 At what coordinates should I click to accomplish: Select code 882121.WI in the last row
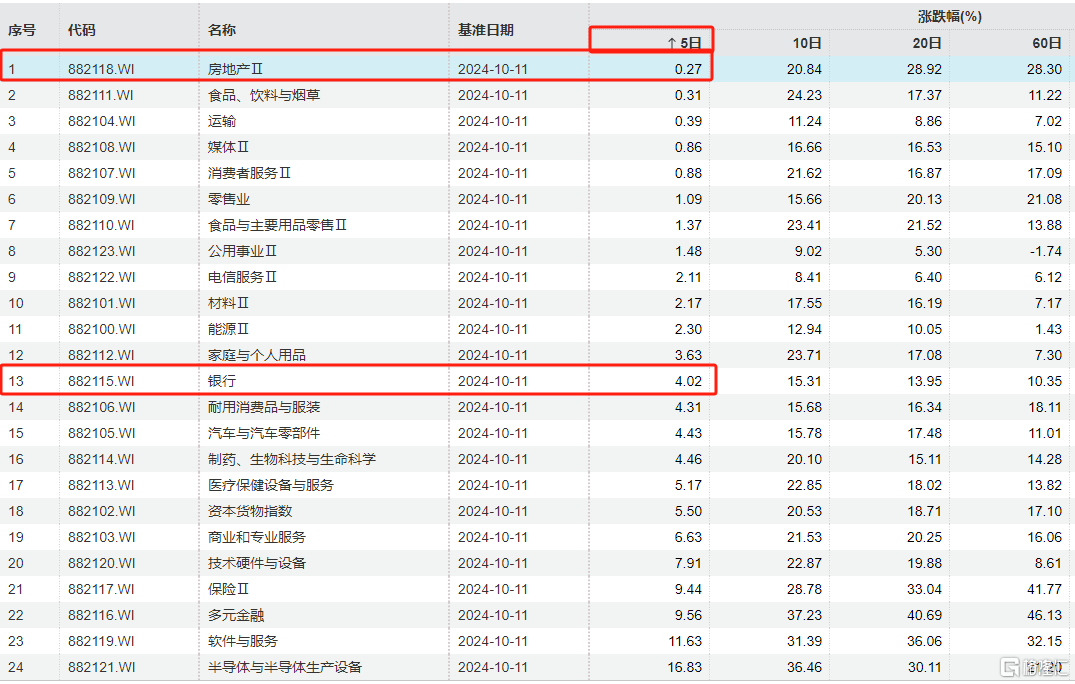click(101, 667)
